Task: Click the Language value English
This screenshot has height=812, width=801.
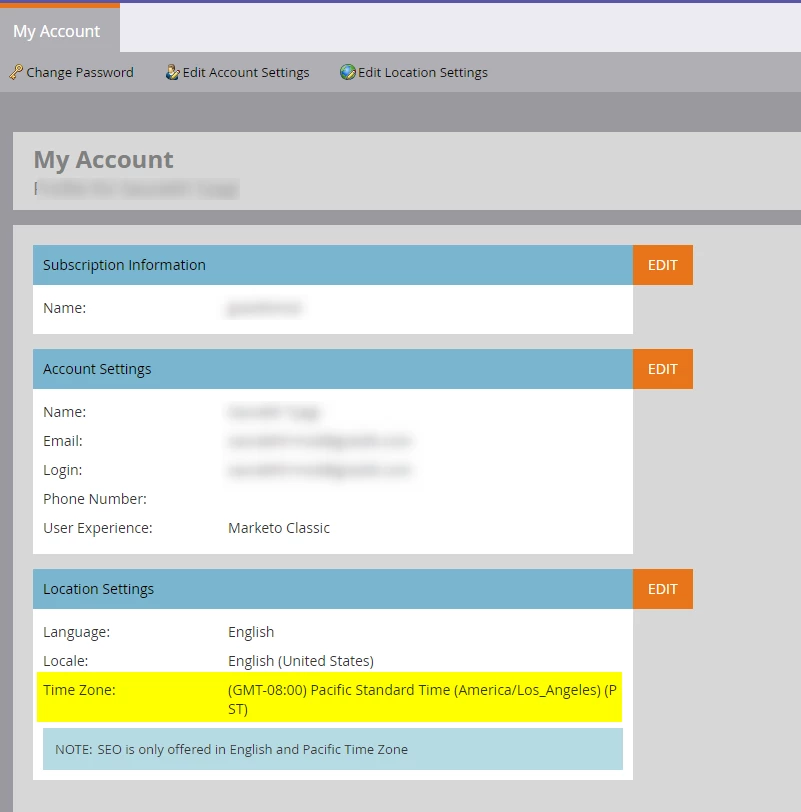Action: pos(251,632)
